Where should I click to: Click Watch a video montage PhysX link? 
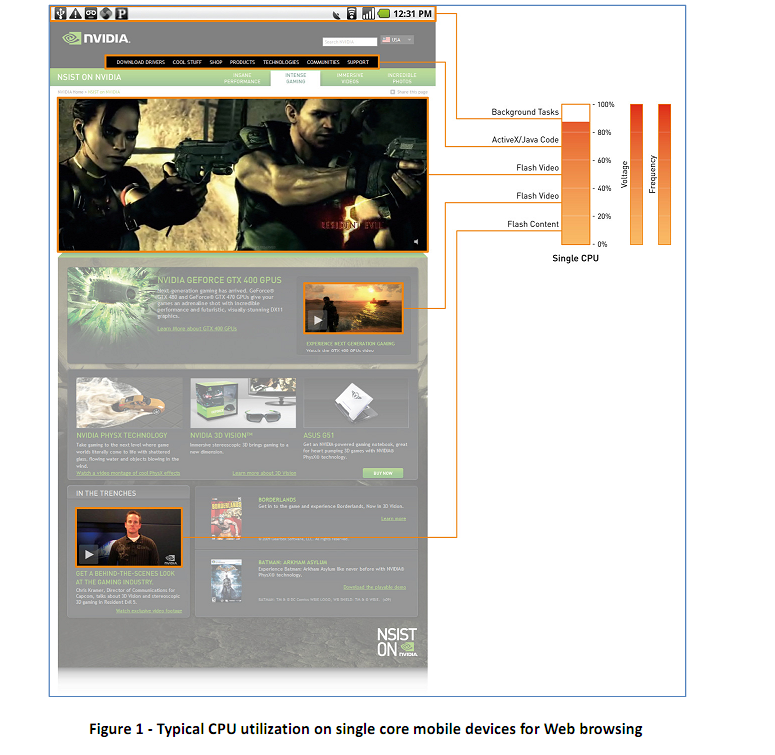pos(128,473)
